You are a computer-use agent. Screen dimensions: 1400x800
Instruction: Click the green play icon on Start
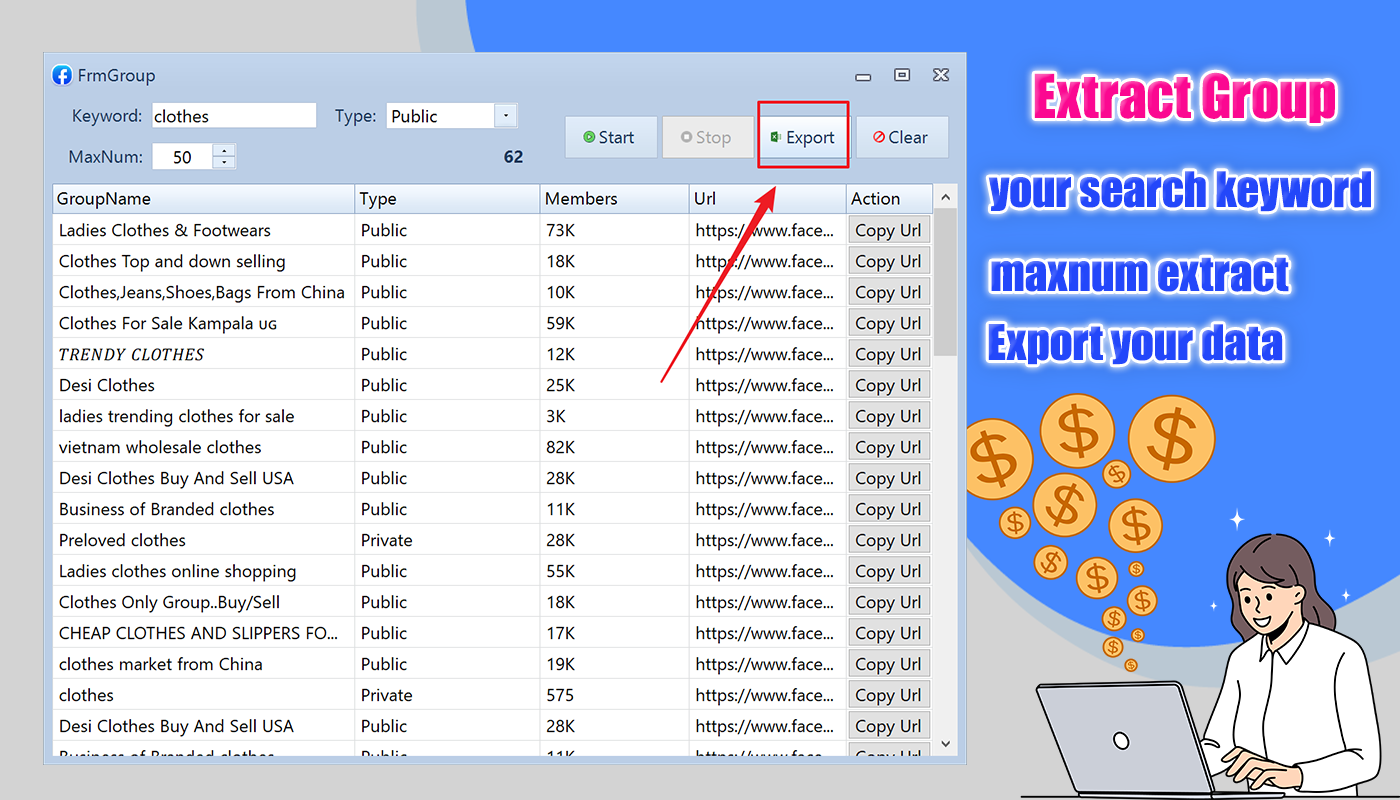pos(590,137)
